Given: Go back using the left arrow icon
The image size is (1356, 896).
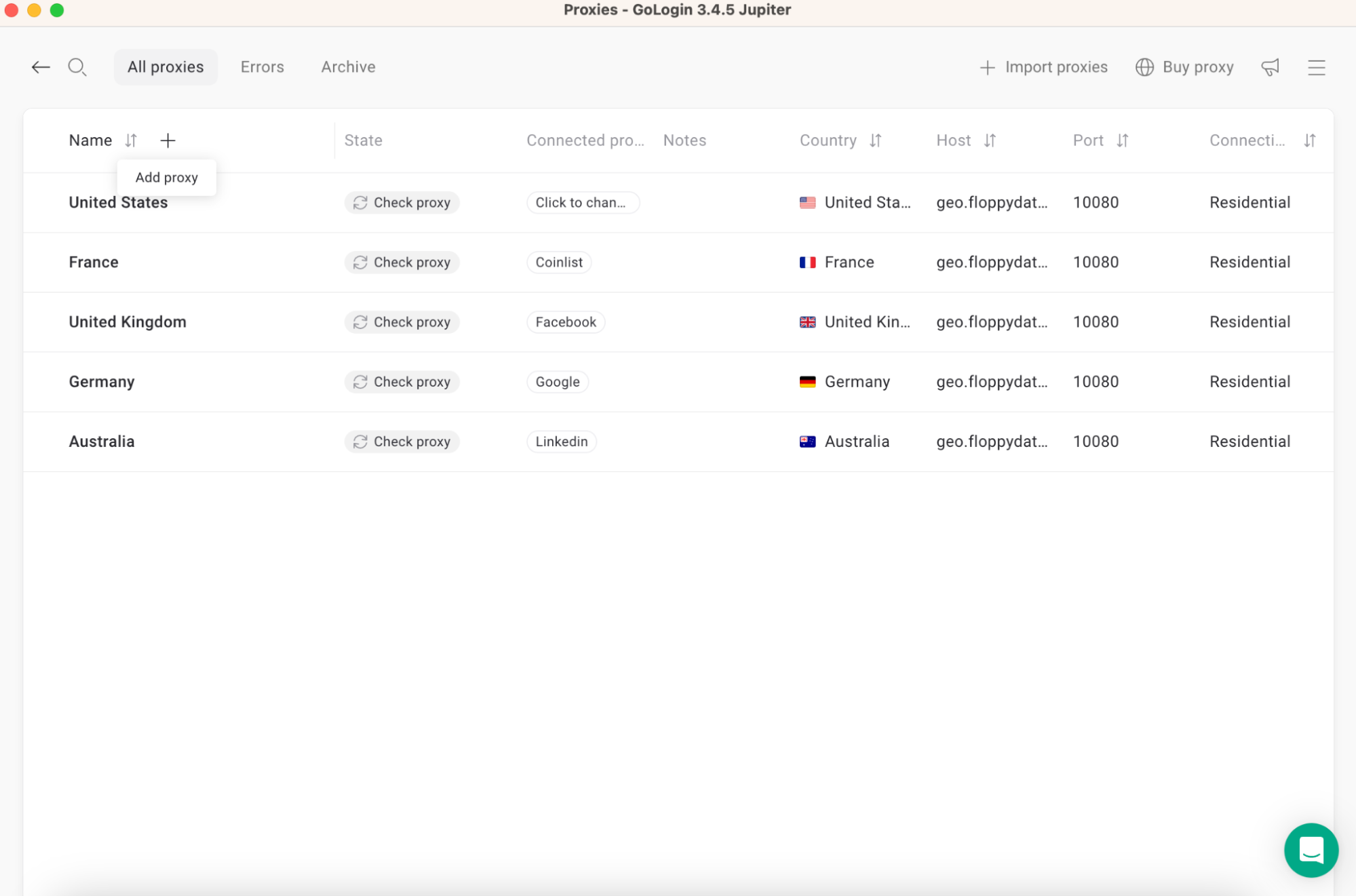Looking at the screenshot, I should (x=41, y=67).
